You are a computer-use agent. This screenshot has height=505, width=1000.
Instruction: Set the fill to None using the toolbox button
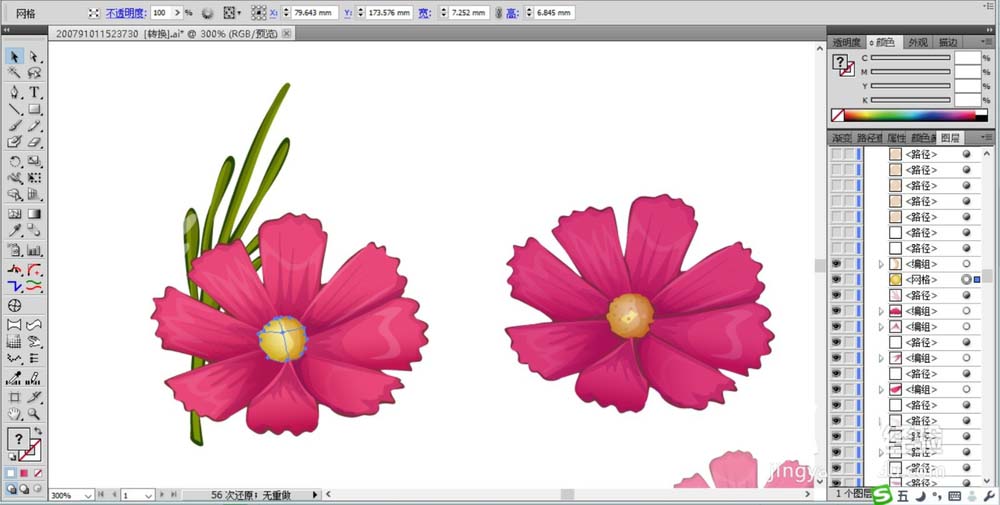[38, 473]
